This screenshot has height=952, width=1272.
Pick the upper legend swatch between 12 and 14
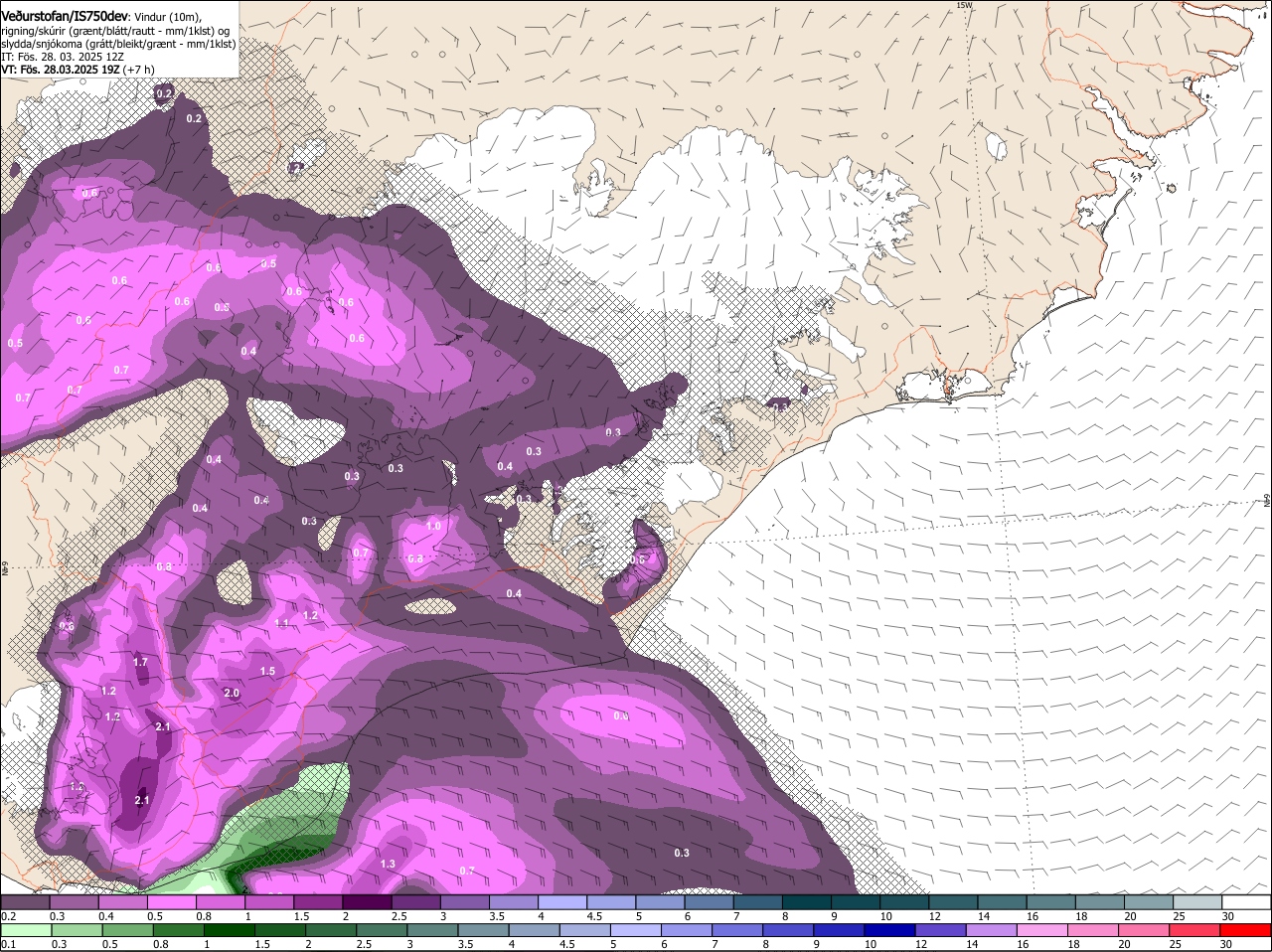pyautogui.click(x=953, y=902)
